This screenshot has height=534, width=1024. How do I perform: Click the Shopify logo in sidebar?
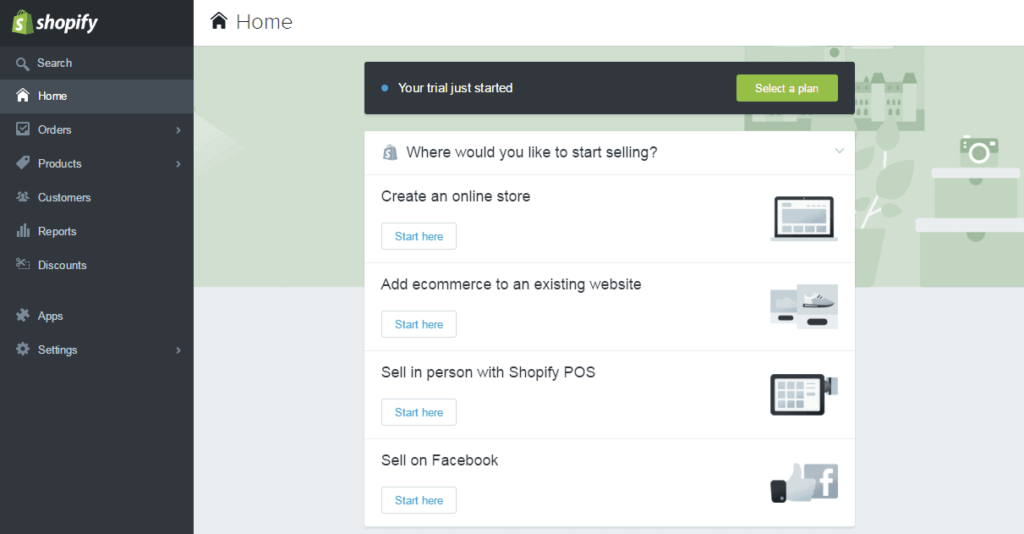pos(55,22)
